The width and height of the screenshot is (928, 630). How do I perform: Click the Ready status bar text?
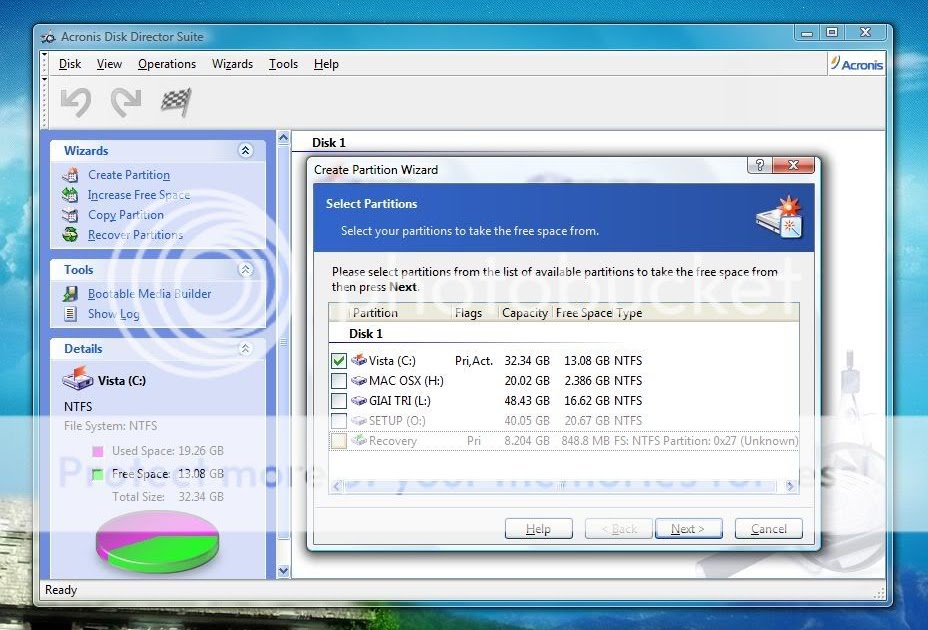click(x=61, y=590)
